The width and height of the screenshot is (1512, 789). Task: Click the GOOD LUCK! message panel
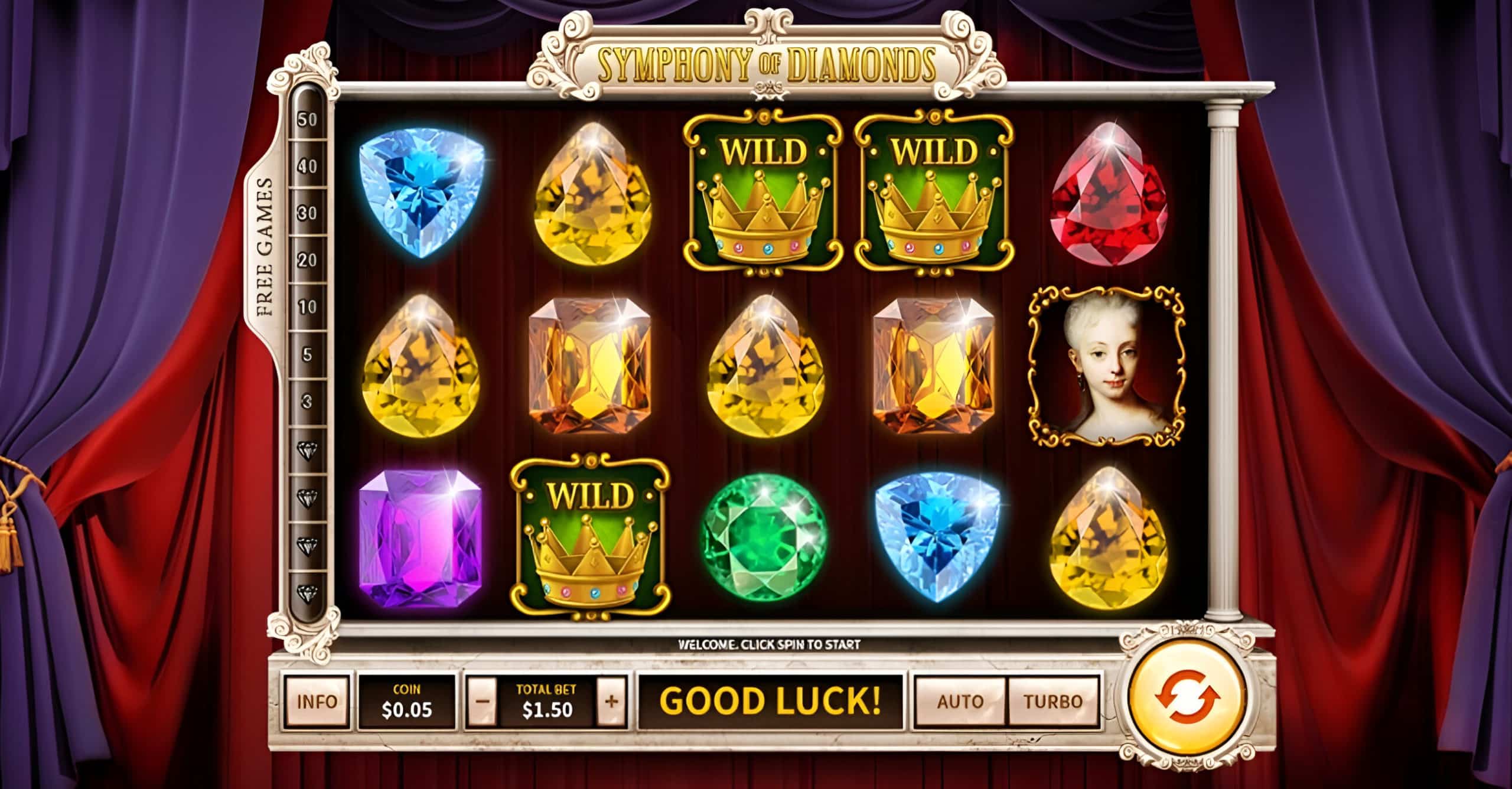click(x=771, y=701)
